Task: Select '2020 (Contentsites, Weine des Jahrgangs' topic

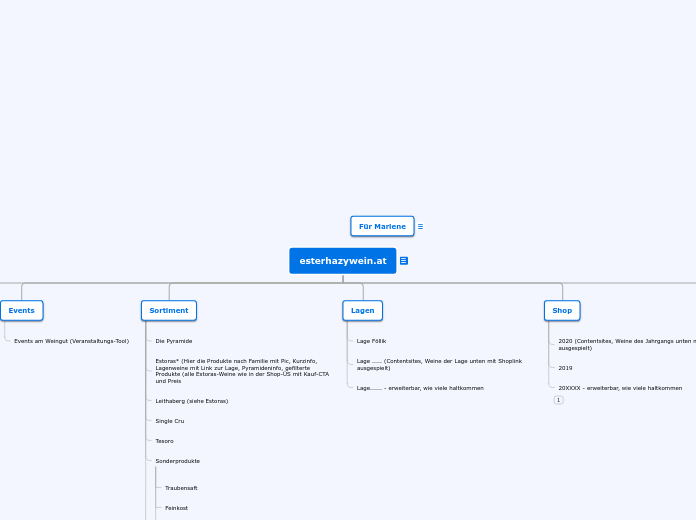Action: 627,345
